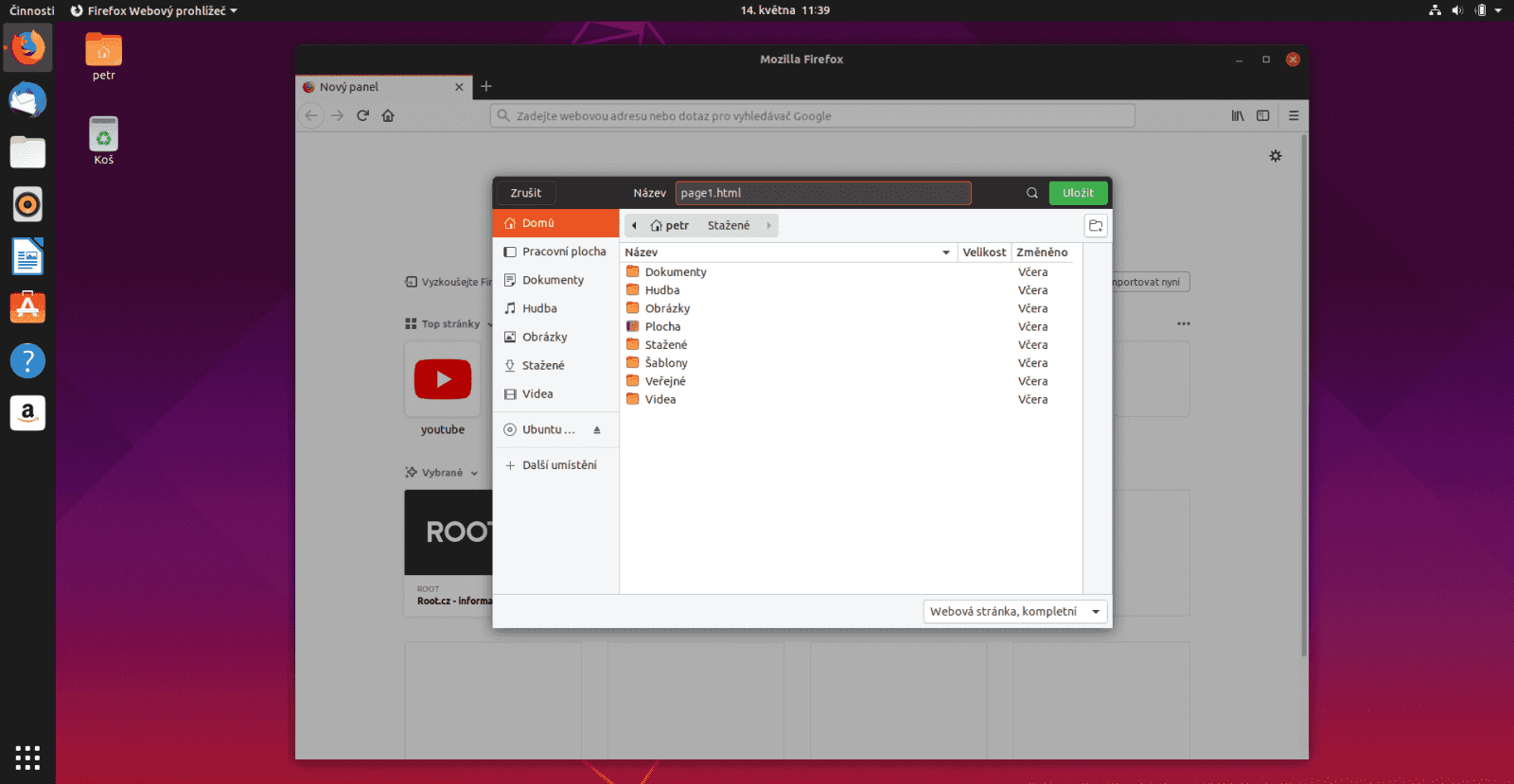
Task: Open Ubuntu Software from the dock
Action: (27, 308)
